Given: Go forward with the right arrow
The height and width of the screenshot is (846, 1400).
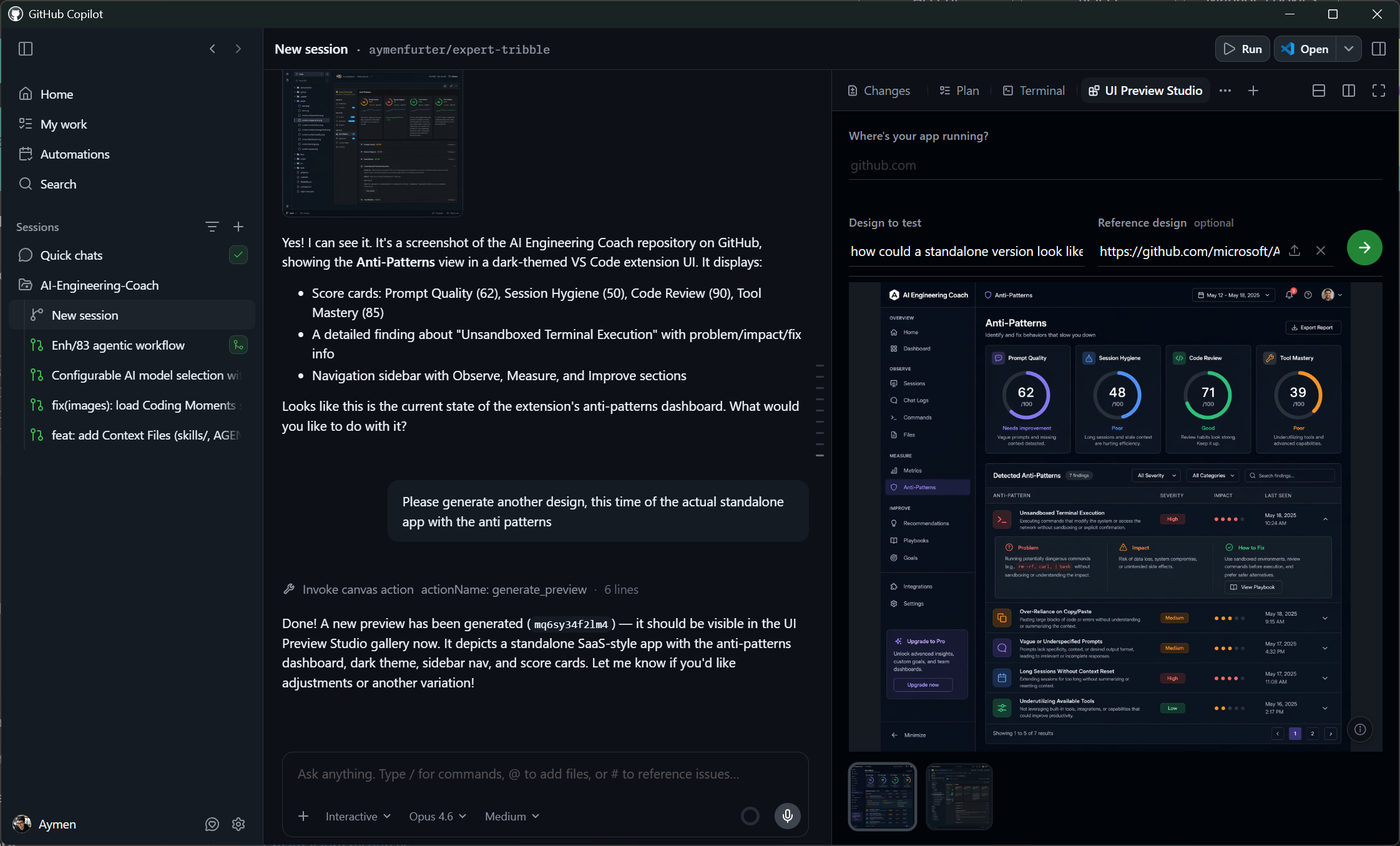Looking at the screenshot, I should tap(238, 49).
